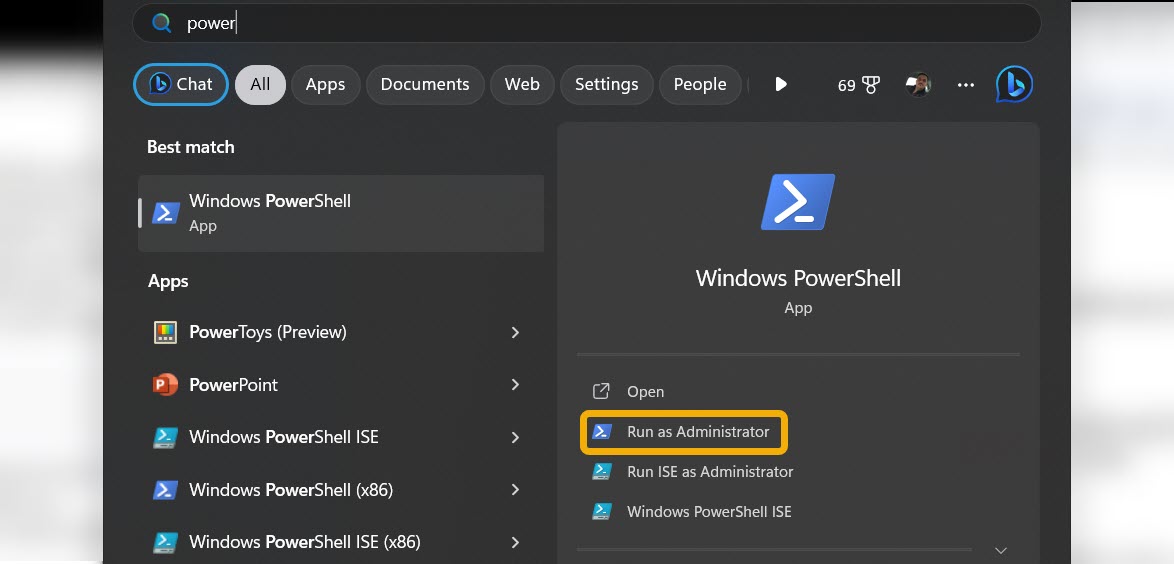Expand Windows PowerShell ISE chevron
The height and width of the screenshot is (564, 1174).
515,437
